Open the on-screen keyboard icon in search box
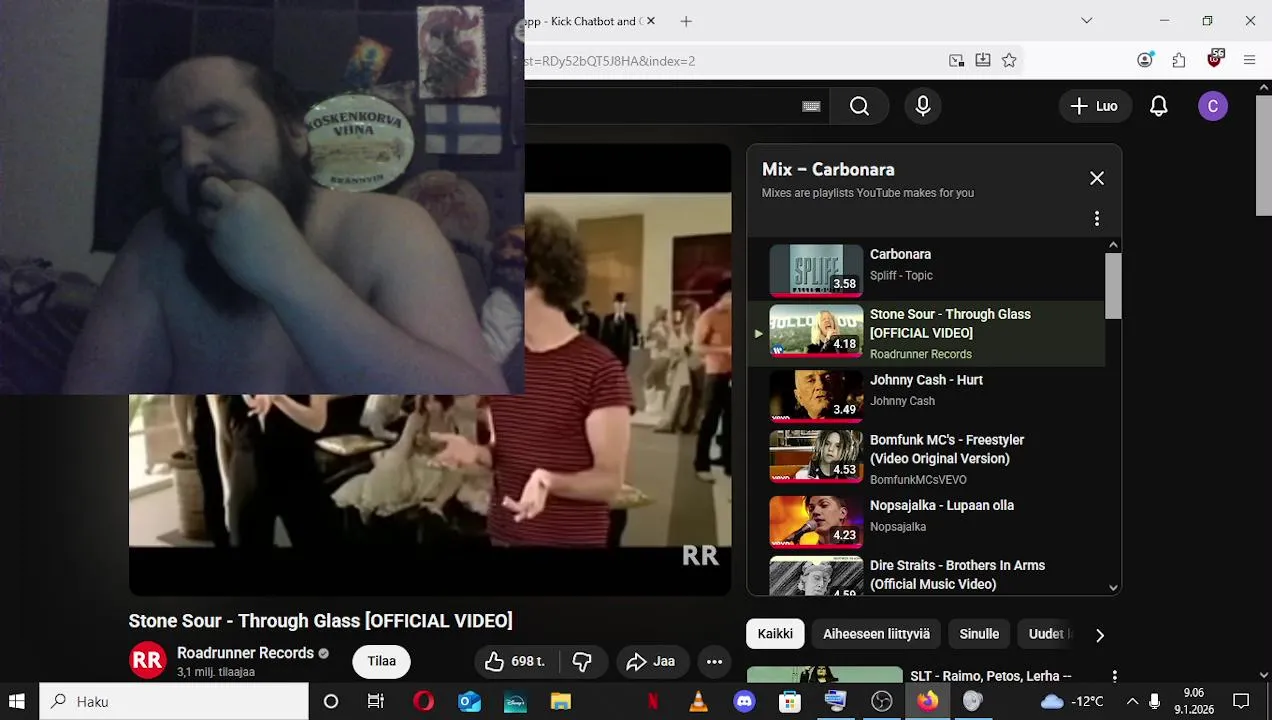Screen dimensions: 1272x720 (811, 106)
